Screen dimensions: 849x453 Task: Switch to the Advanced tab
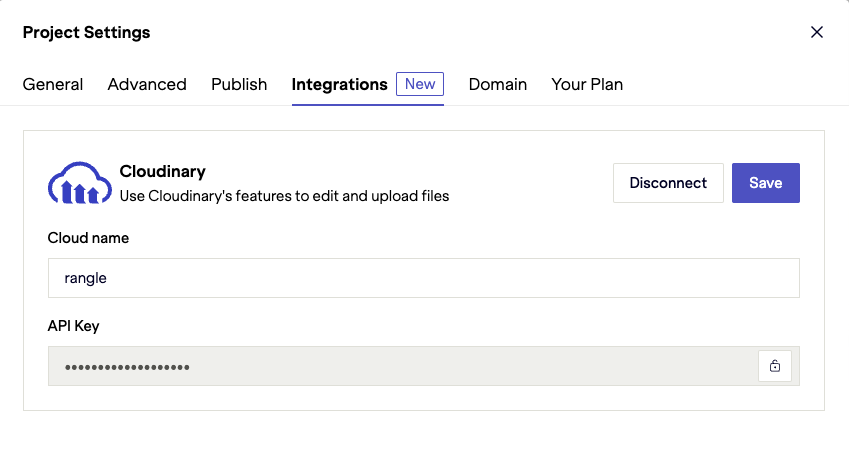[147, 84]
